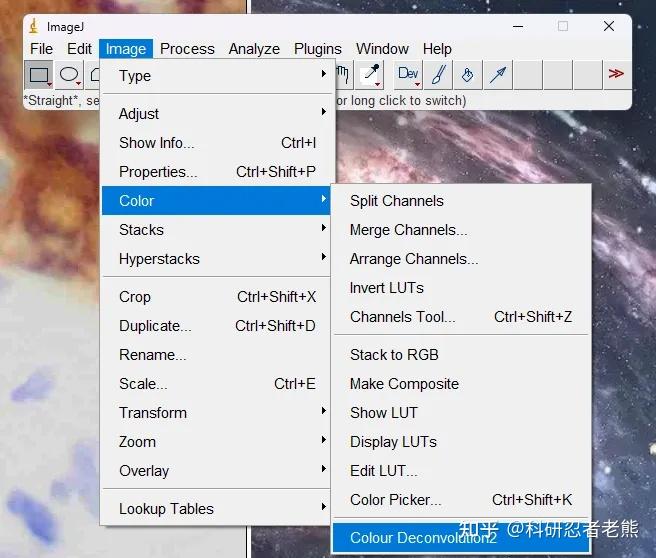Choose Duplicate... menu item
The height and width of the screenshot is (558, 656).
216,325
